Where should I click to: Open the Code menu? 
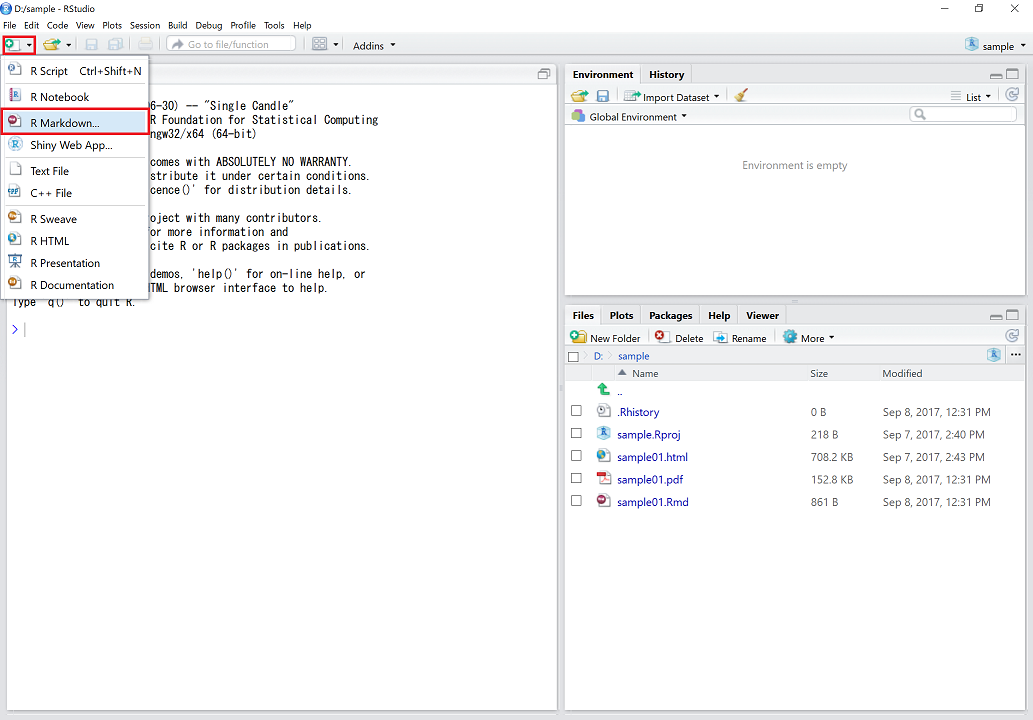[x=57, y=25]
